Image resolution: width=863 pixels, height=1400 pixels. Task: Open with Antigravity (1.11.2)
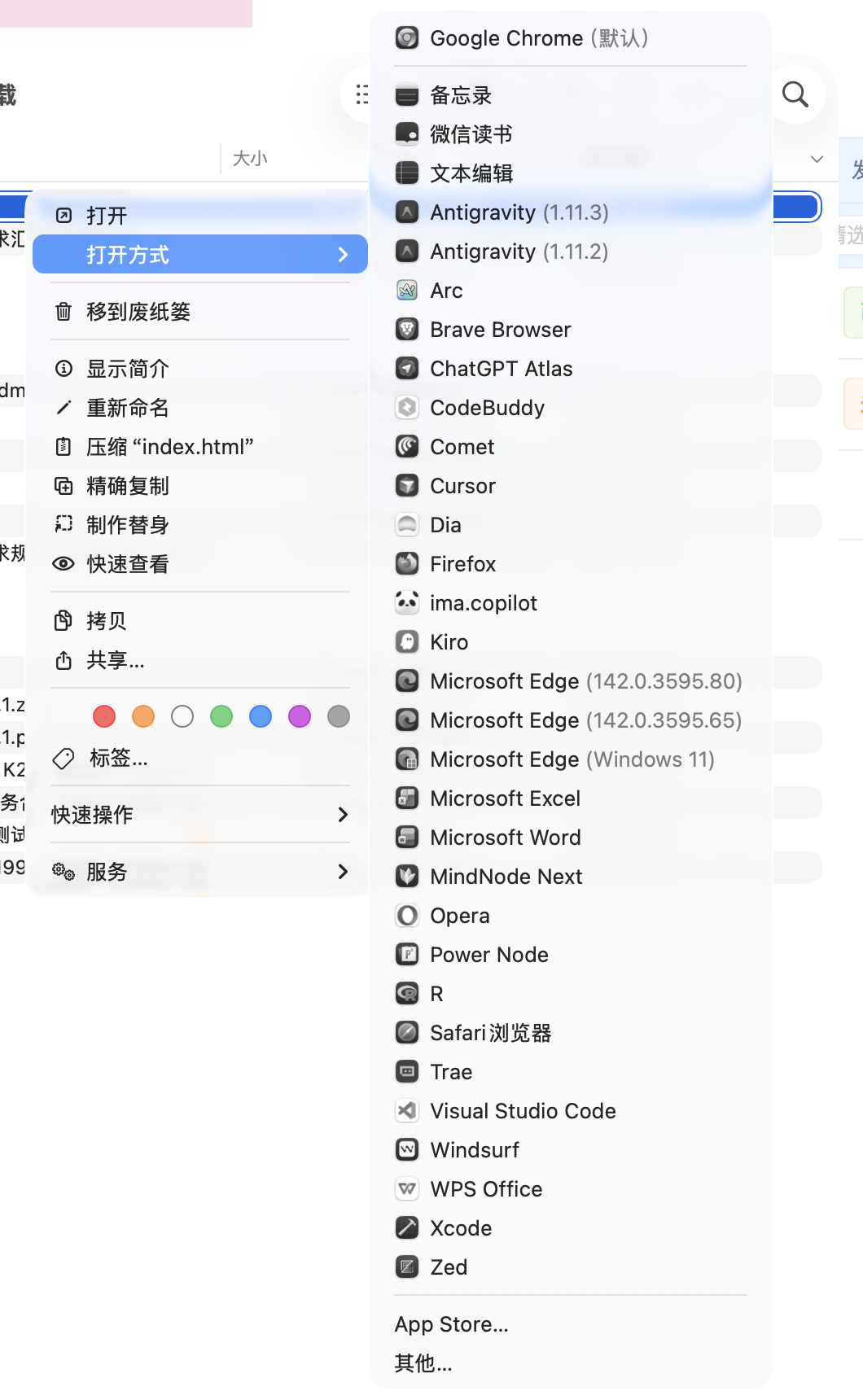571,251
